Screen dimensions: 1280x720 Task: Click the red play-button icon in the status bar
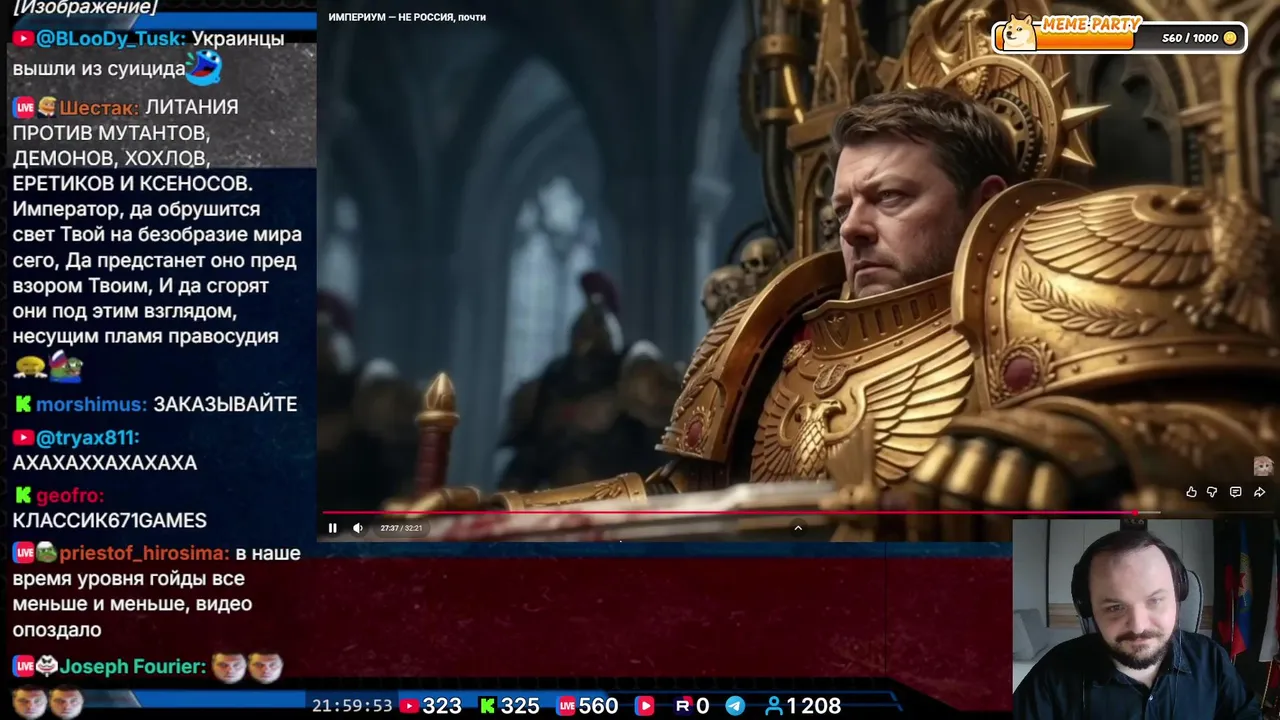pos(645,706)
